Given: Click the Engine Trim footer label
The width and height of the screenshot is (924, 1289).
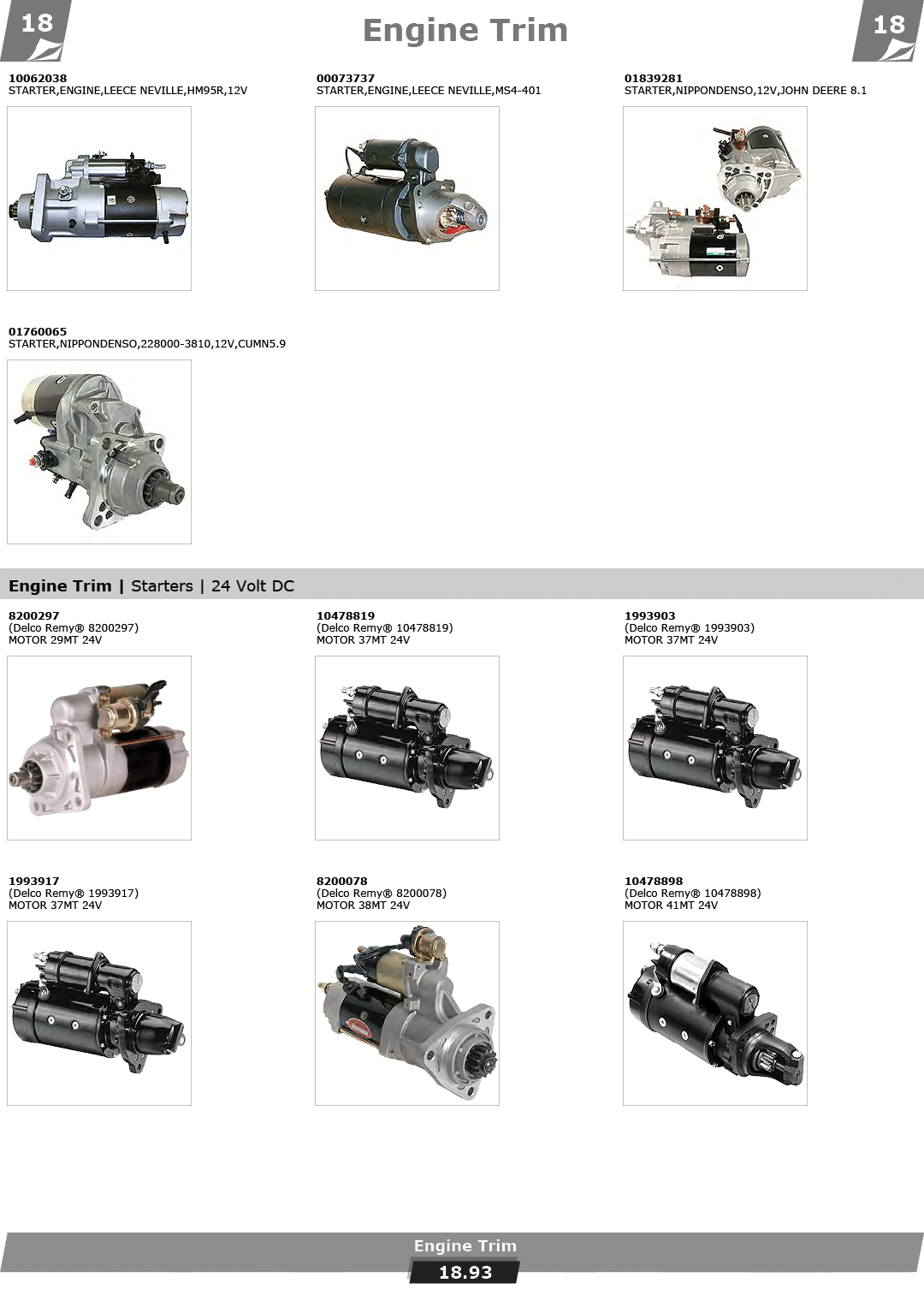Looking at the screenshot, I should tap(465, 1245).
